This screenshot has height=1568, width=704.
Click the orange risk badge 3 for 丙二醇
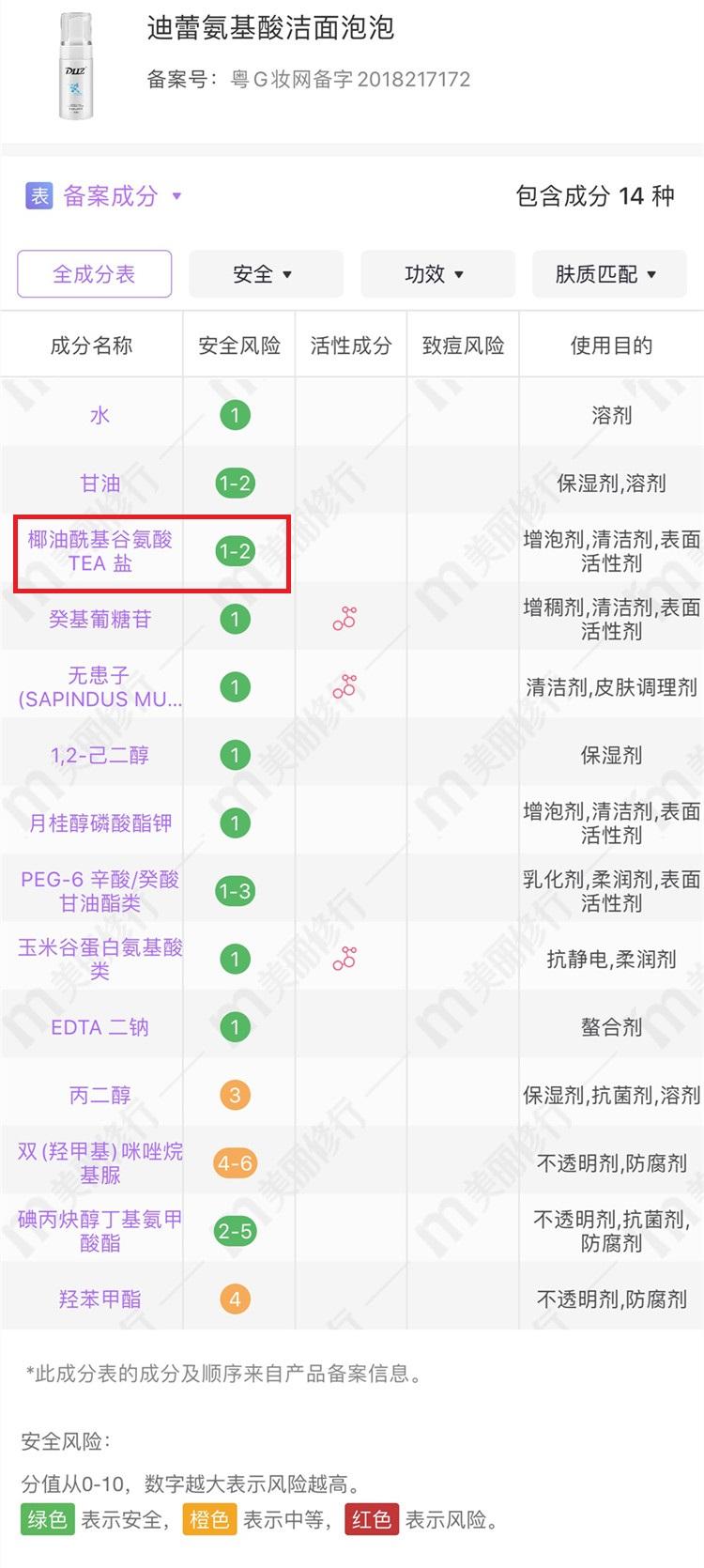point(235,1095)
